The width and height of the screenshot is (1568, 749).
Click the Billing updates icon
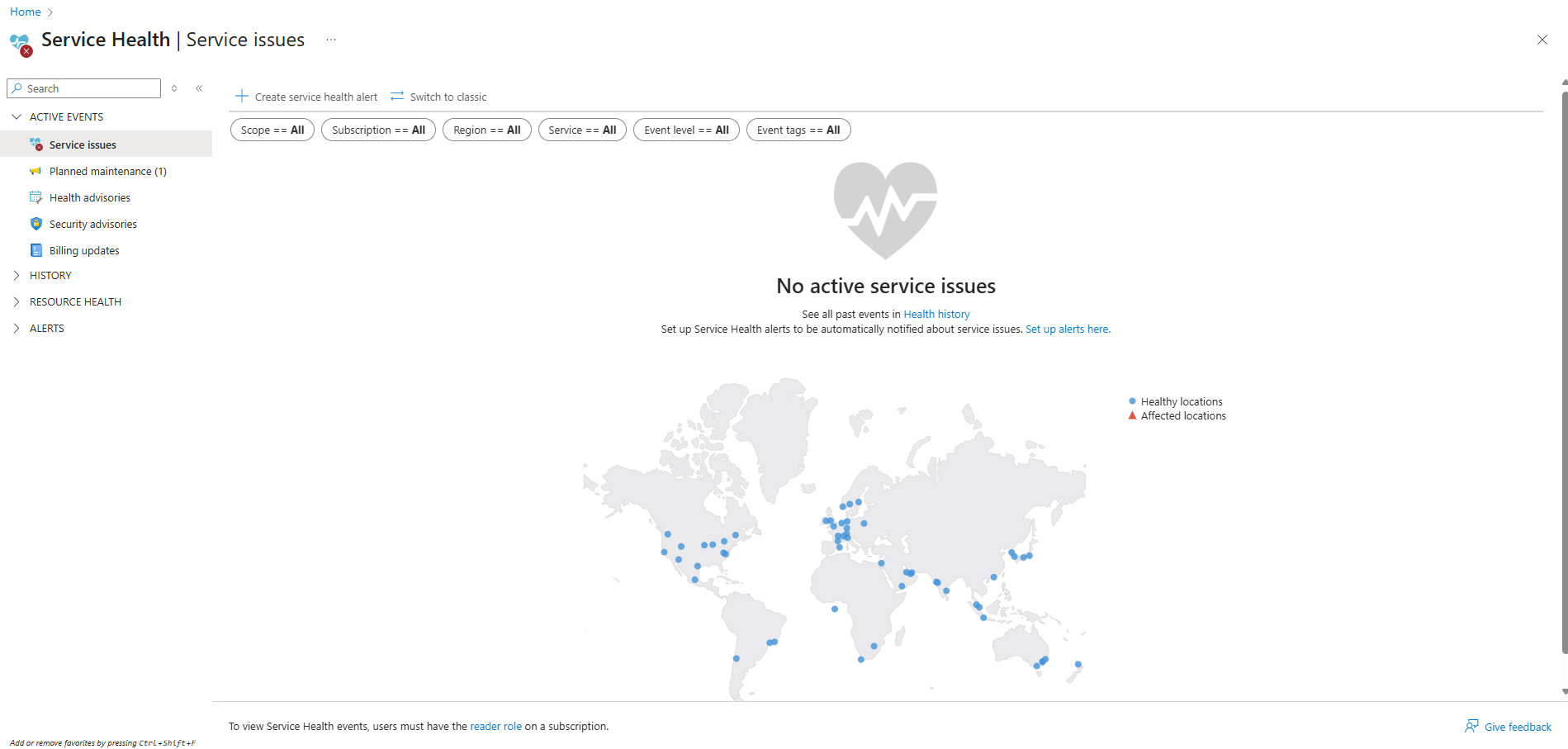point(36,250)
